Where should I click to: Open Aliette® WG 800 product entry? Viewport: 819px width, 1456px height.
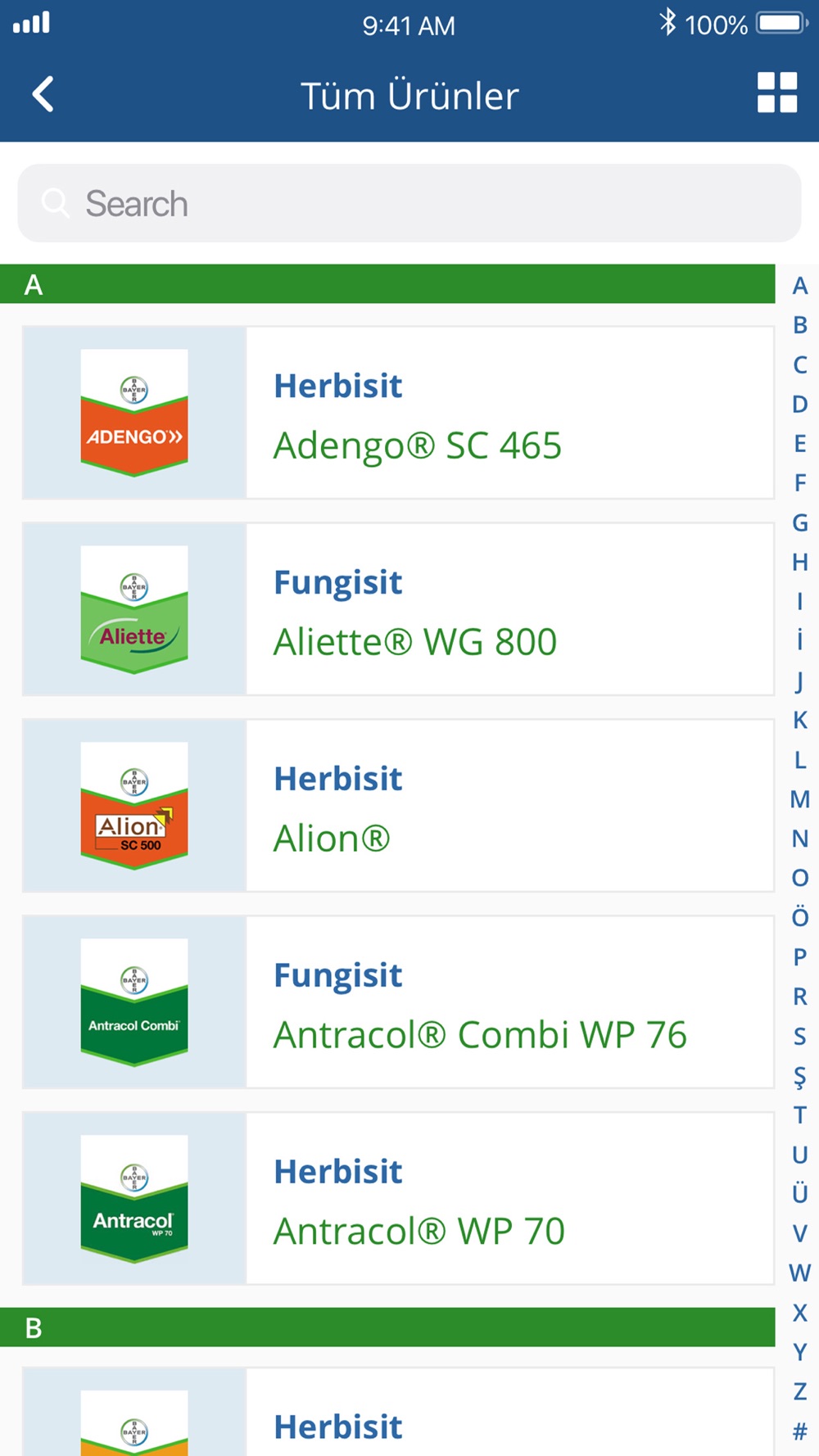pyautogui.click(x=398, y=609)
